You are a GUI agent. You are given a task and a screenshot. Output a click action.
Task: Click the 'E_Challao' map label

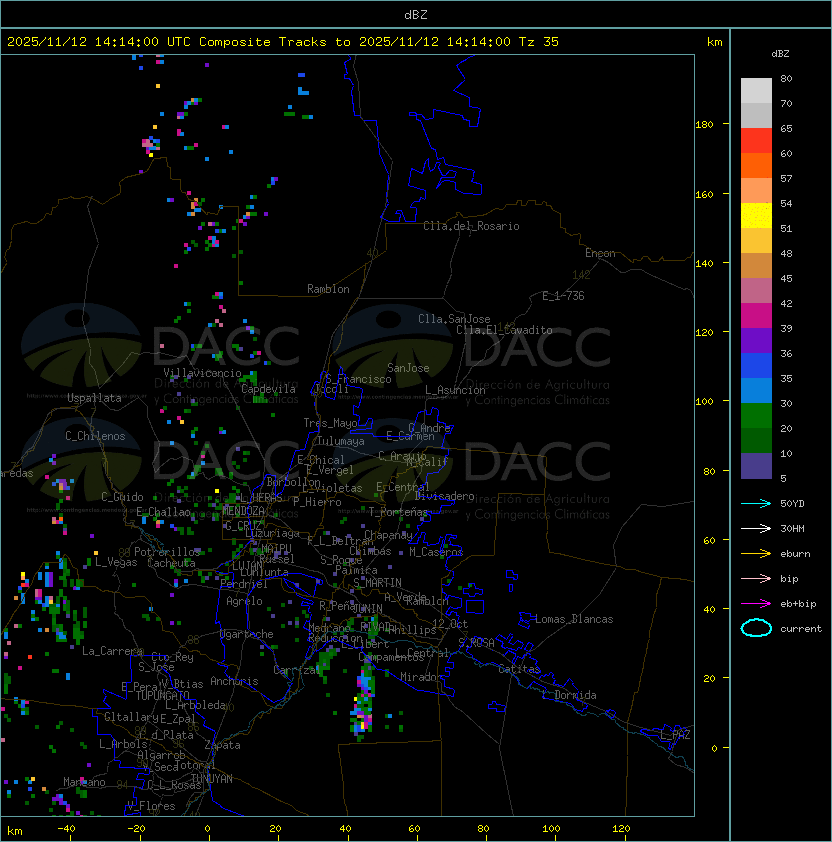pyautogui.click(x=163, y=512)
